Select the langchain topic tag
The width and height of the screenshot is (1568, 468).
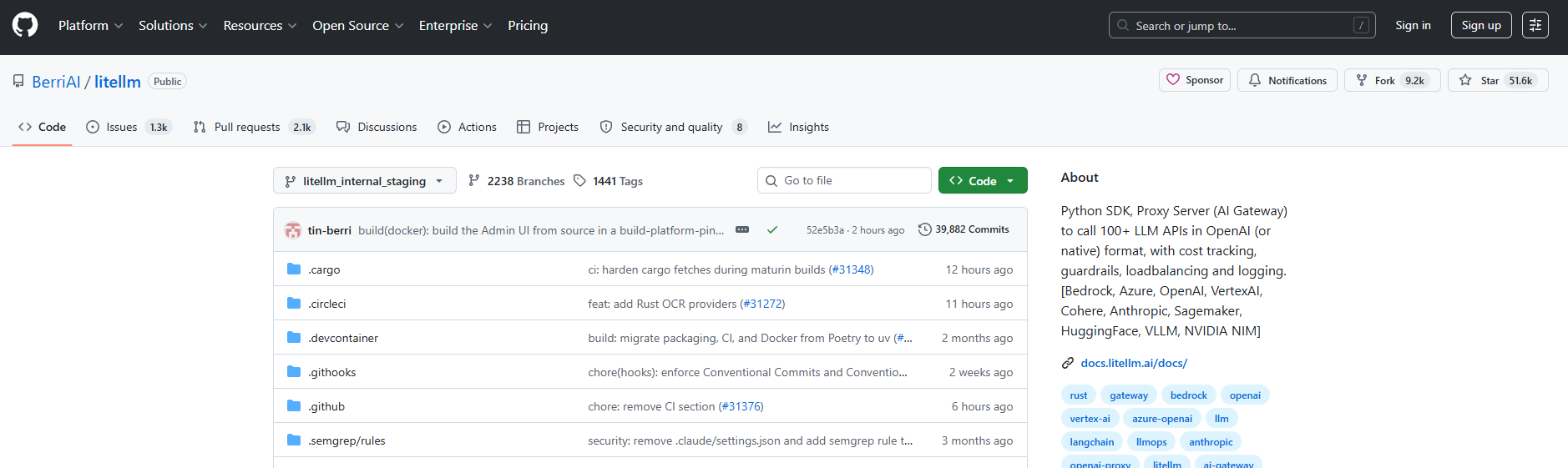(1092, 442)
